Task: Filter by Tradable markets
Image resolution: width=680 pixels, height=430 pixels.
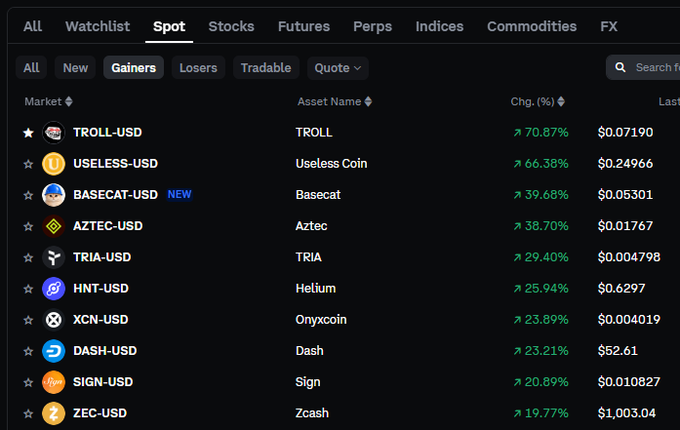Action: (266, 68)
